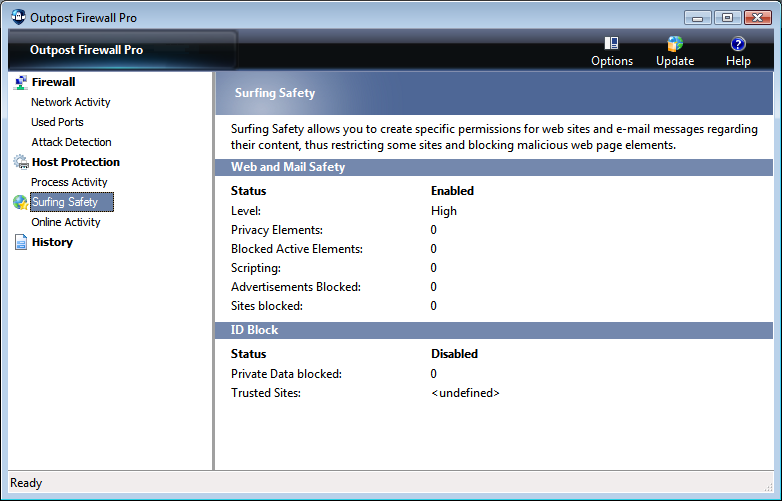Click the Firewall network icon
The height and width of the screenshot is (501, 782).
tap(20, 82)
